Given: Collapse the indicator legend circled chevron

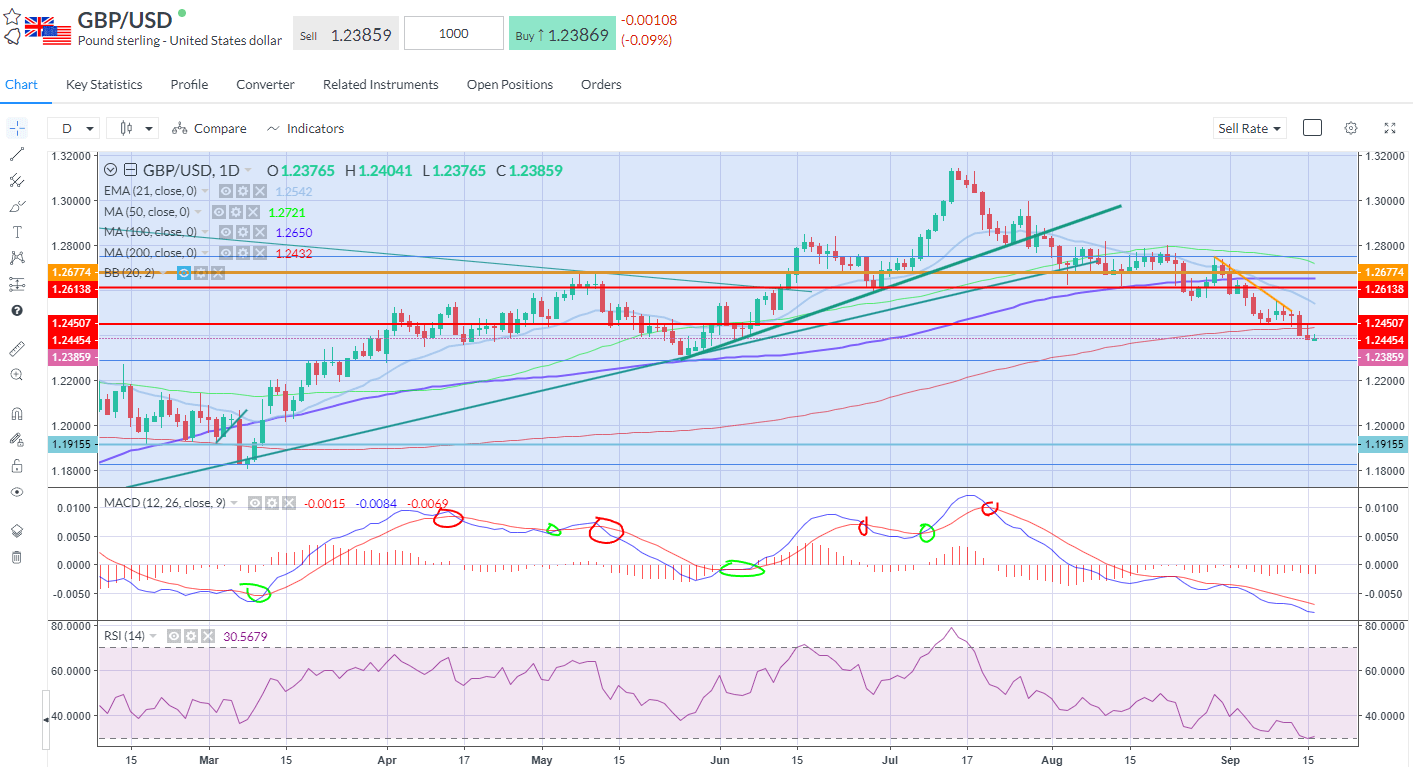Looking at the screenshot, I should click(x=110, y=170).
